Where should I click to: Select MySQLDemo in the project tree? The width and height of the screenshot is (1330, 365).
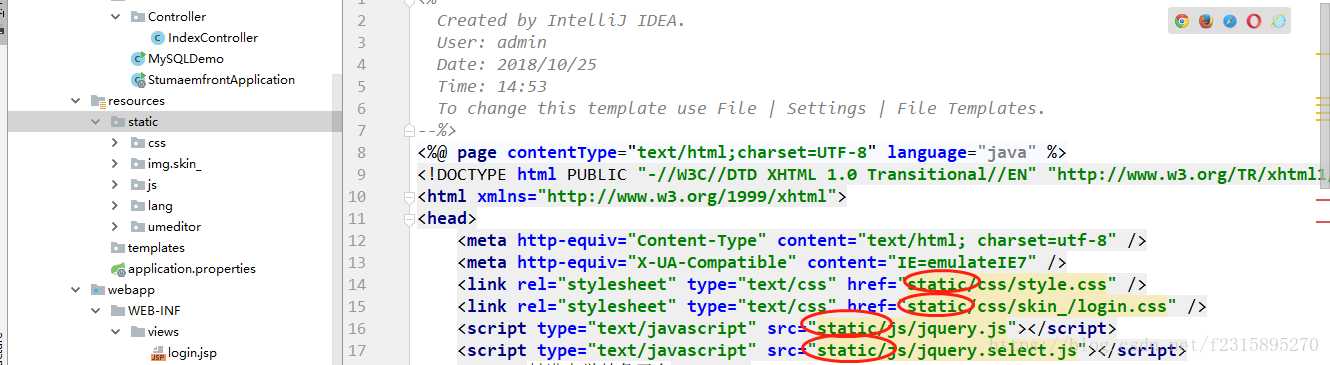coord(186,59)
